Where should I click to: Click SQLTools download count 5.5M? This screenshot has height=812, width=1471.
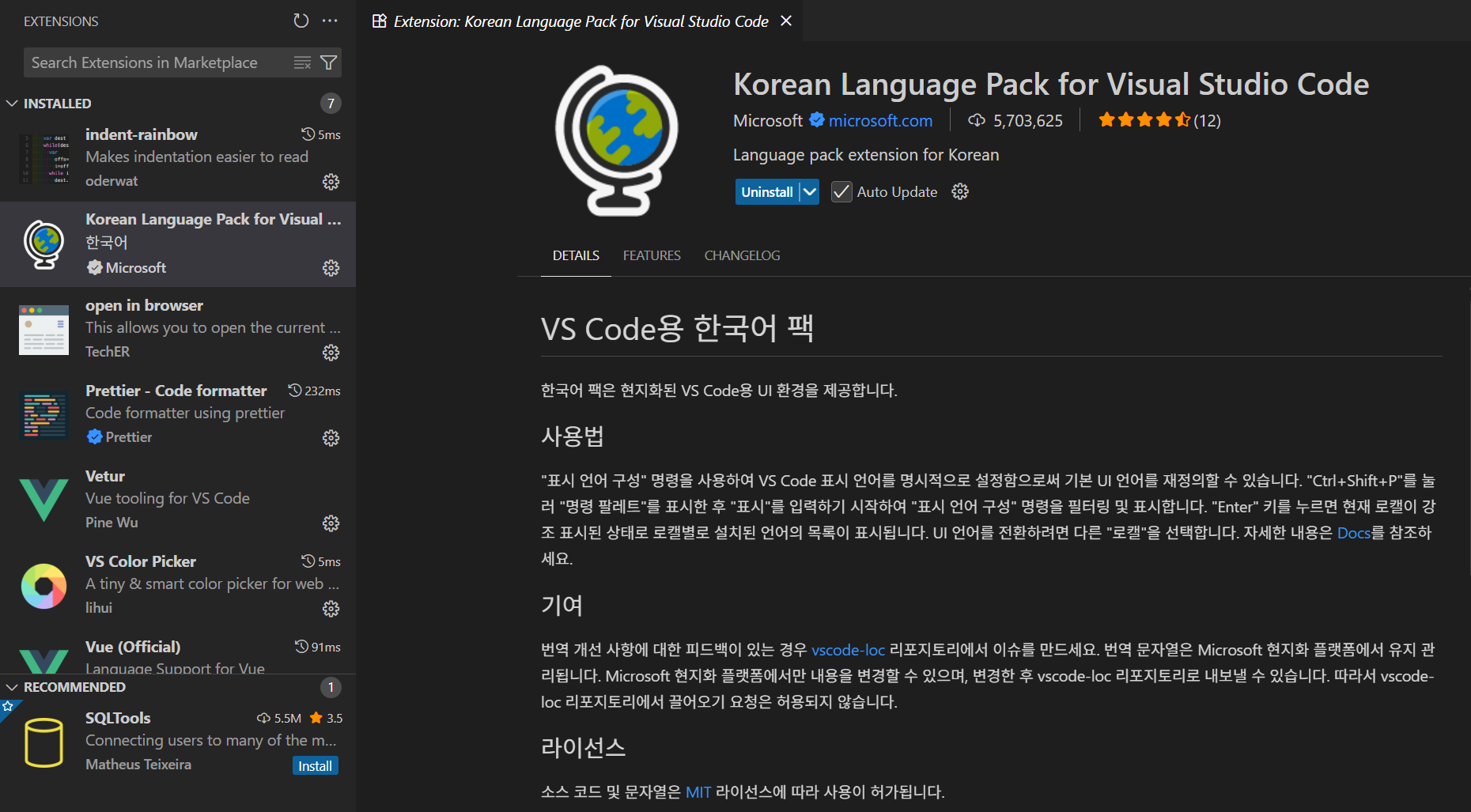click(279, 718)
